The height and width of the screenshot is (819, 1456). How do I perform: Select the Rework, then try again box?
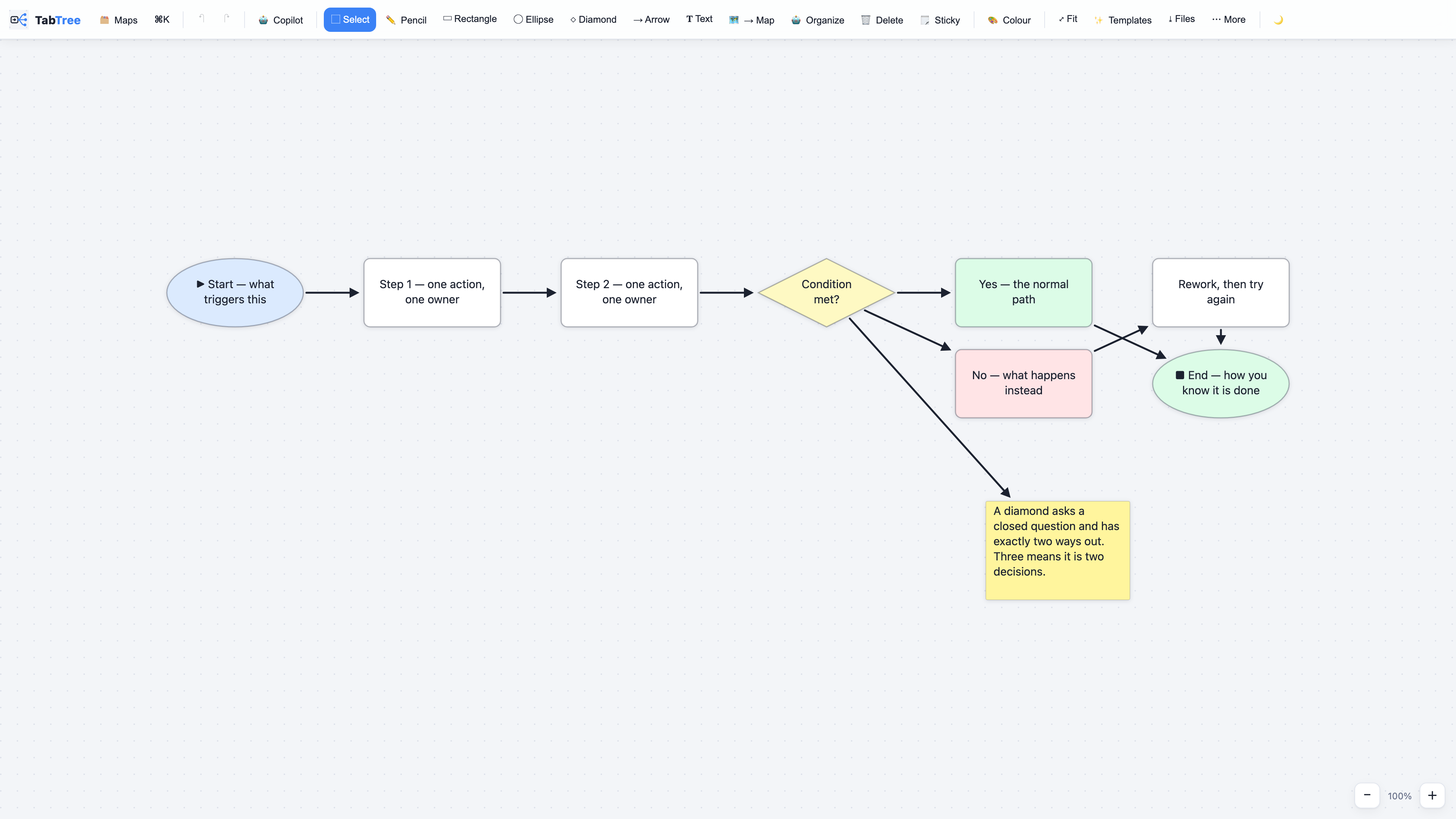pos(1221,293)
